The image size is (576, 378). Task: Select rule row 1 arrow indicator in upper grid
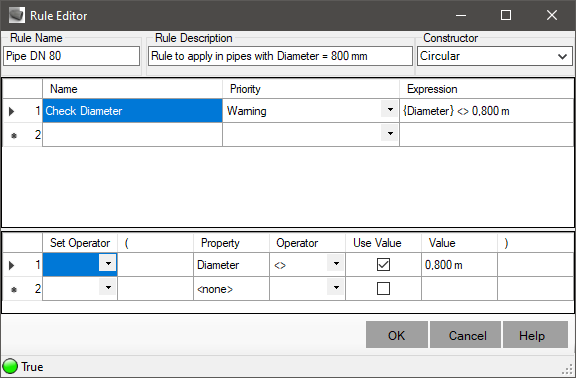(12, 111)
